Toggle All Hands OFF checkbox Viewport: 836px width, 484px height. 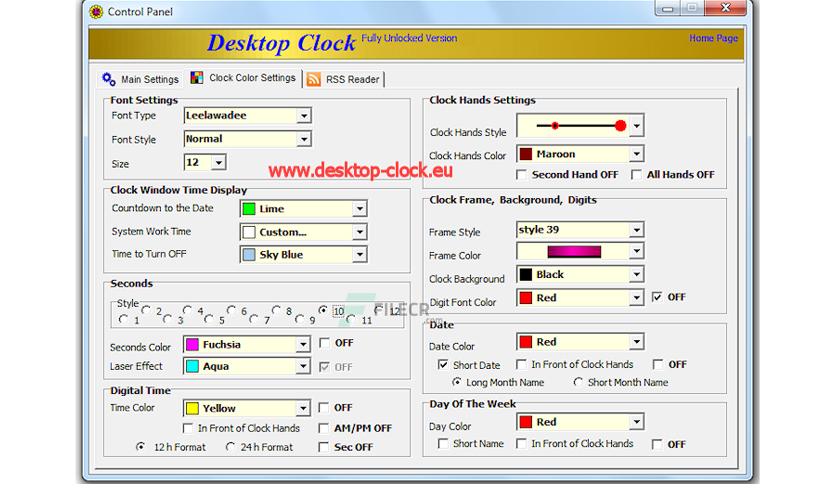click(636, 175)
